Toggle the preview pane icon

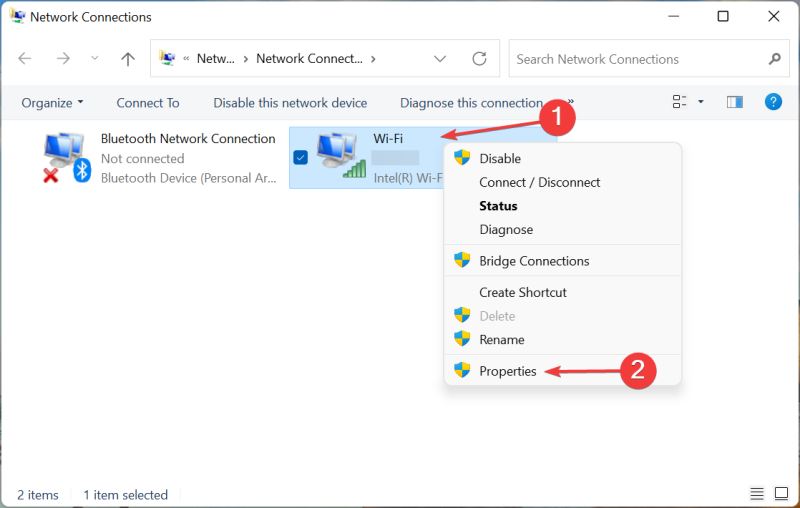pos(735,102)
